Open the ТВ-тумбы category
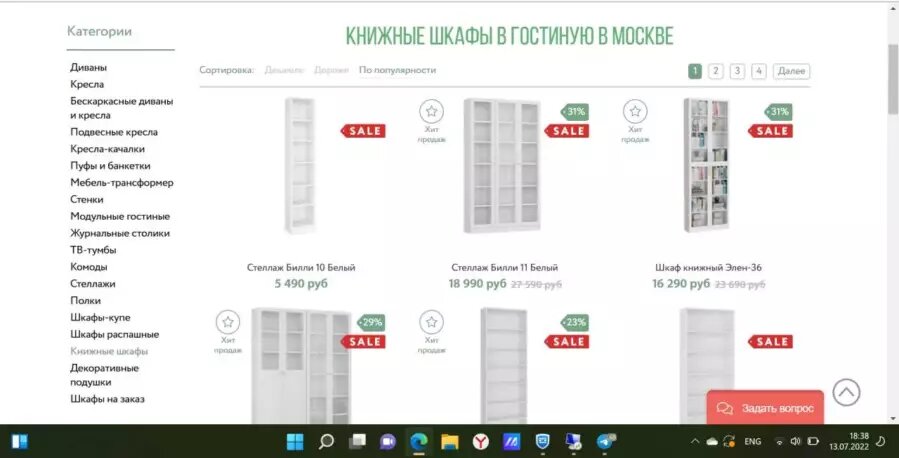This screenshot has height=458, width=899. [x=93, y=250]
